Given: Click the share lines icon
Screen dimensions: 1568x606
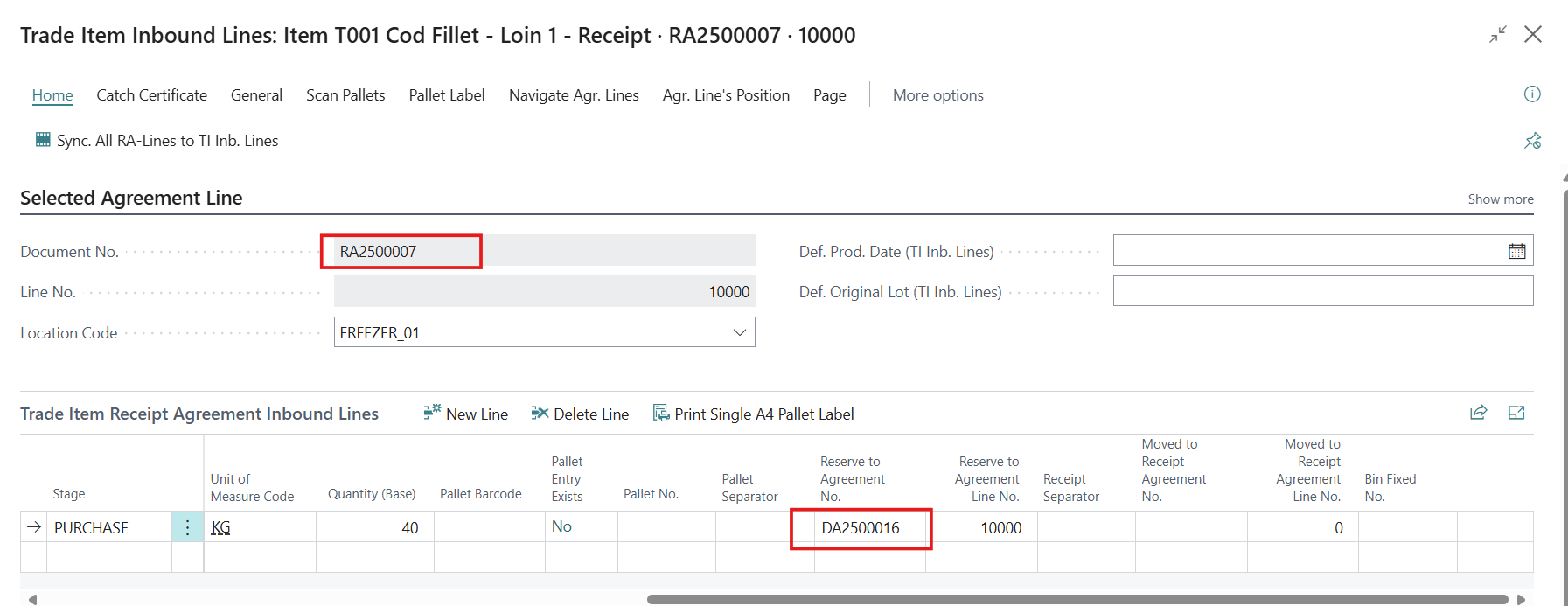Looking at the screenshot, I should [x=1478, y=414].
